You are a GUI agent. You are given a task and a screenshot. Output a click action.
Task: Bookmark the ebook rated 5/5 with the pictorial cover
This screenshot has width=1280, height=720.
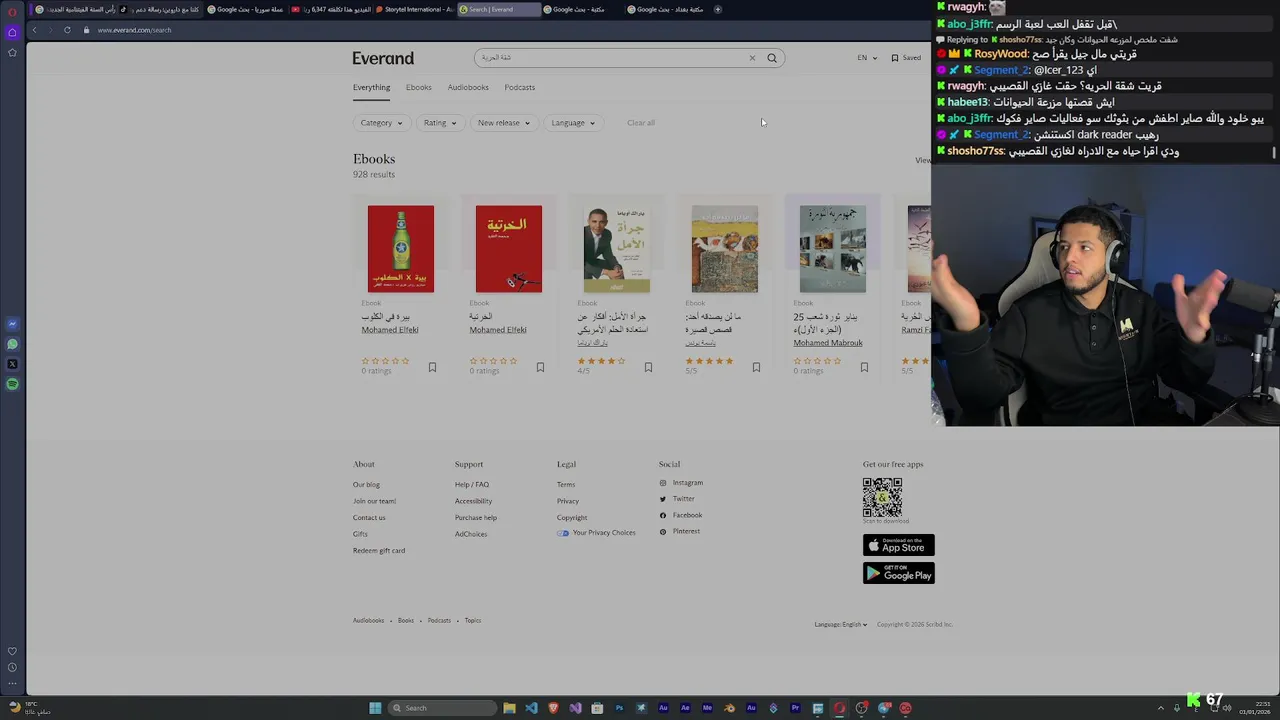[x=756, y=367]
